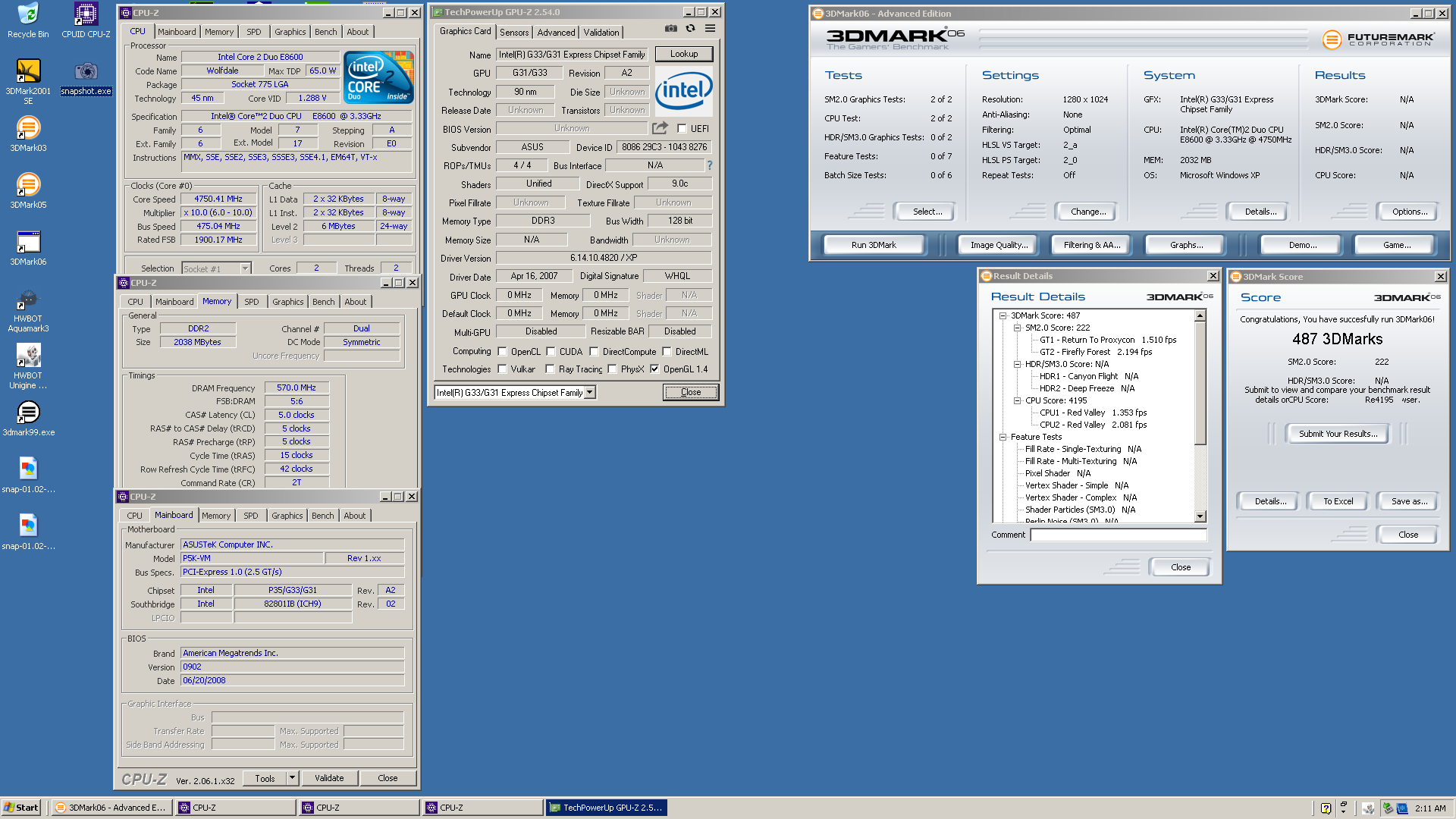Click GPU-Z refresh icon
This screenshot has width=1456, height=819.
tap(690, 29)
